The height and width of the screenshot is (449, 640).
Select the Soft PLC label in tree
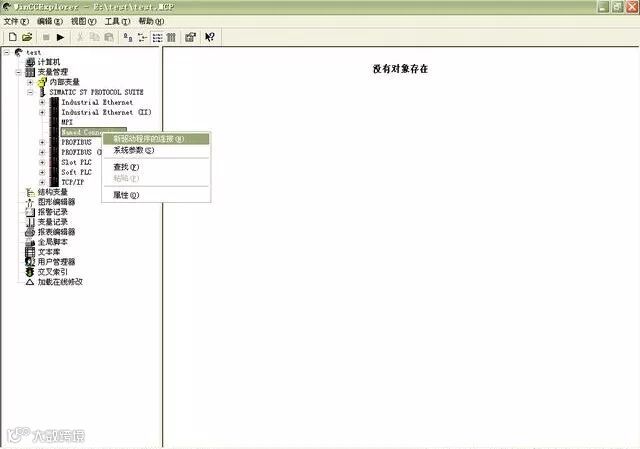pyautogui.click(x=76, y=172)
